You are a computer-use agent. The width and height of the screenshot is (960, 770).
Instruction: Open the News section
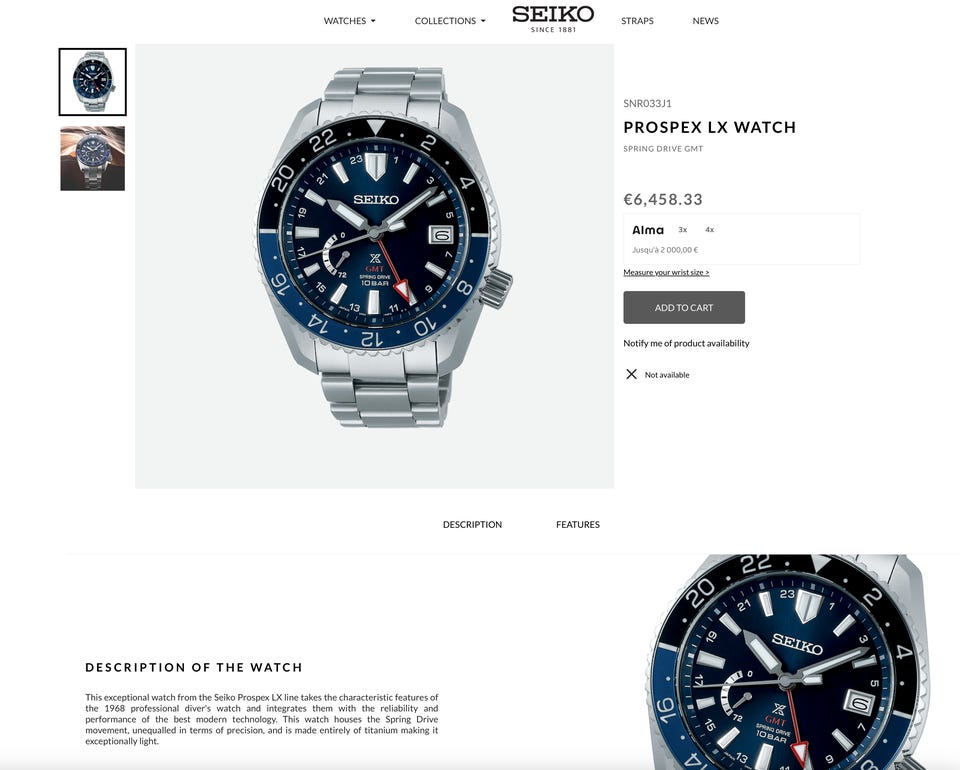pos(705,21)
